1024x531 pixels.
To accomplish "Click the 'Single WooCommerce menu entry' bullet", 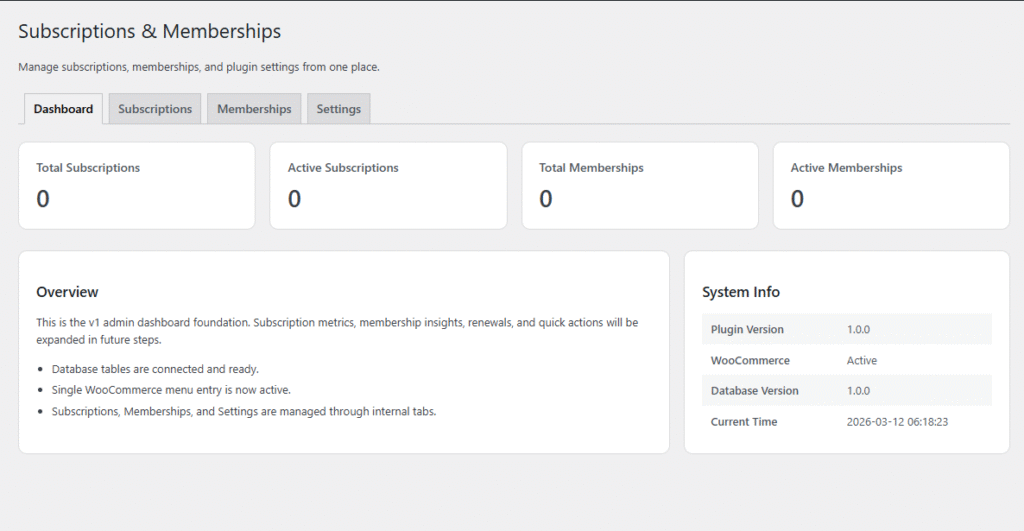I will [171, 389].
